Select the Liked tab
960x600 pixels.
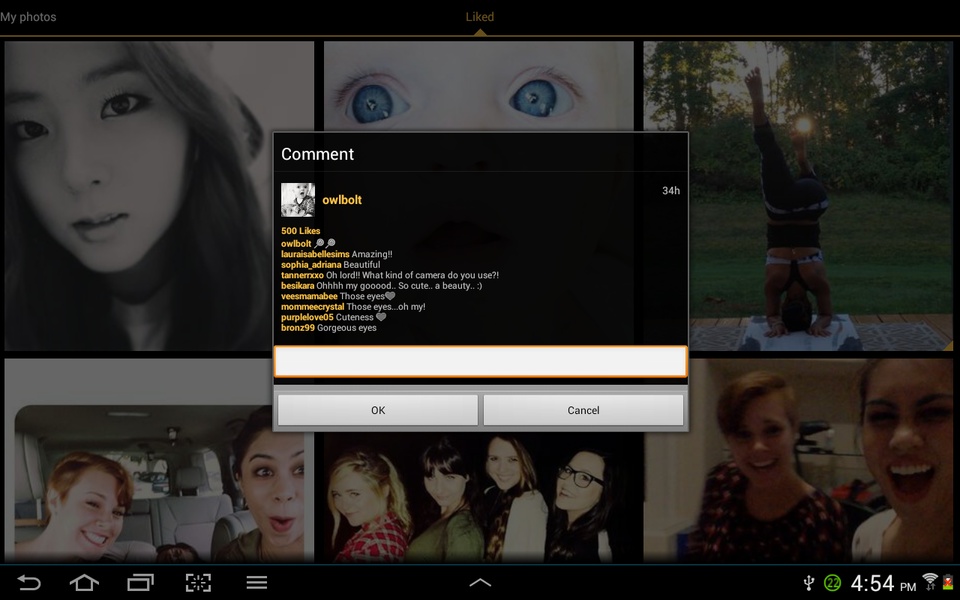point(480,17)
